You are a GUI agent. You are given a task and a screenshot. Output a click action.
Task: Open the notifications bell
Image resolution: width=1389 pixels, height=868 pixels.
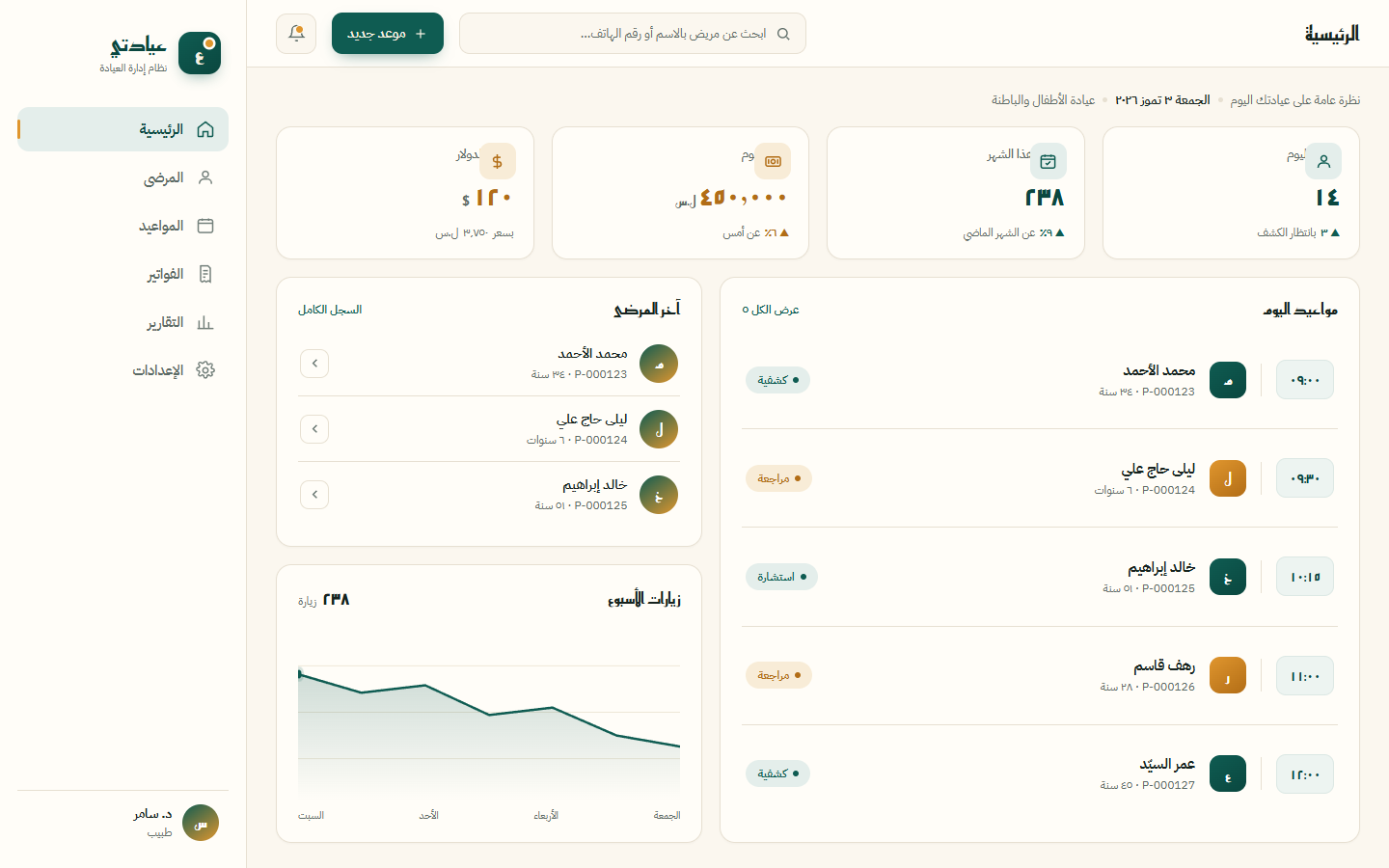pos(296,34)
